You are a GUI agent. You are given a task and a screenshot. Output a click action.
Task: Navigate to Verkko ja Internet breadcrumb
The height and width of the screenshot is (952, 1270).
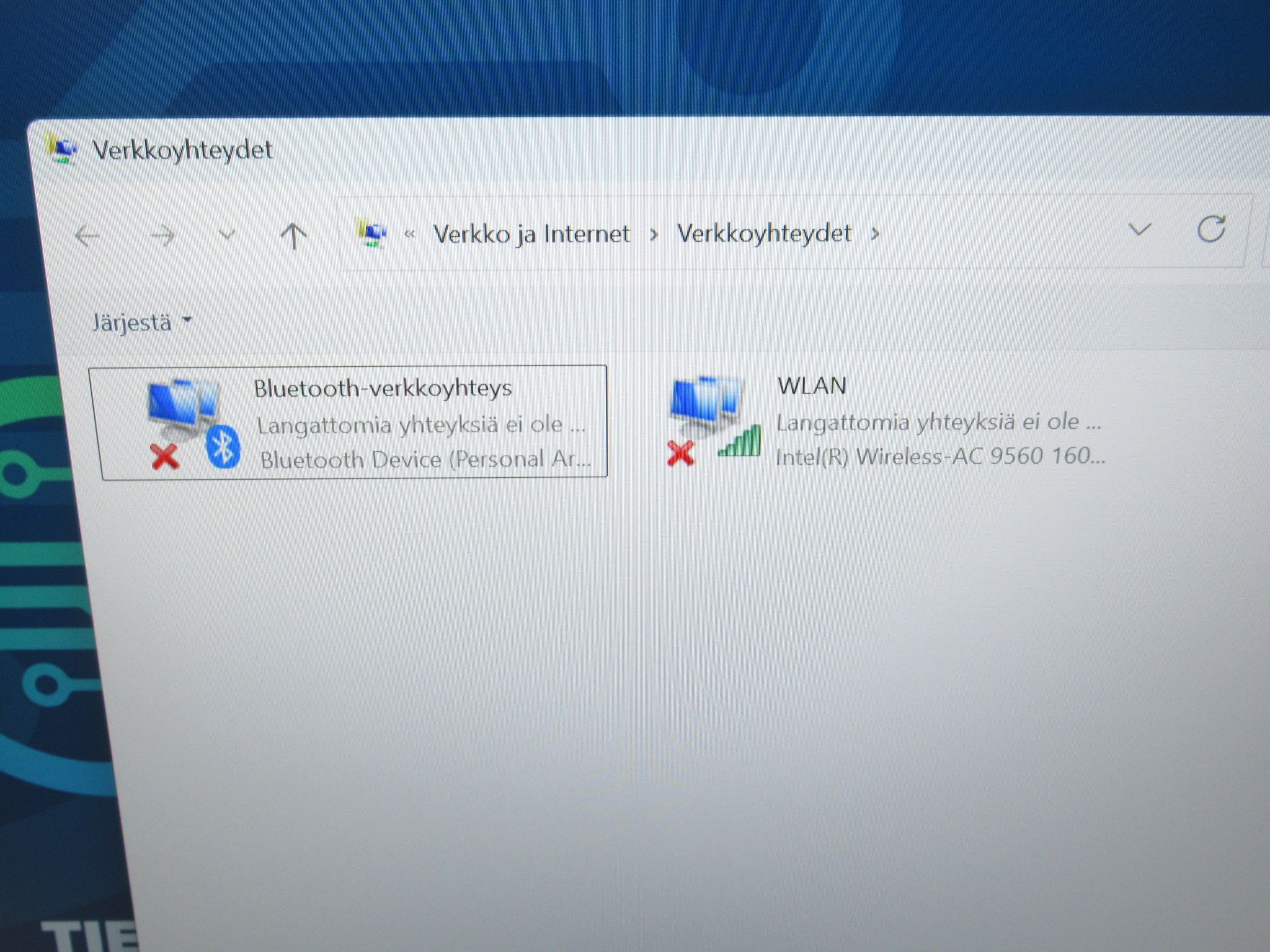pos(531,234)
